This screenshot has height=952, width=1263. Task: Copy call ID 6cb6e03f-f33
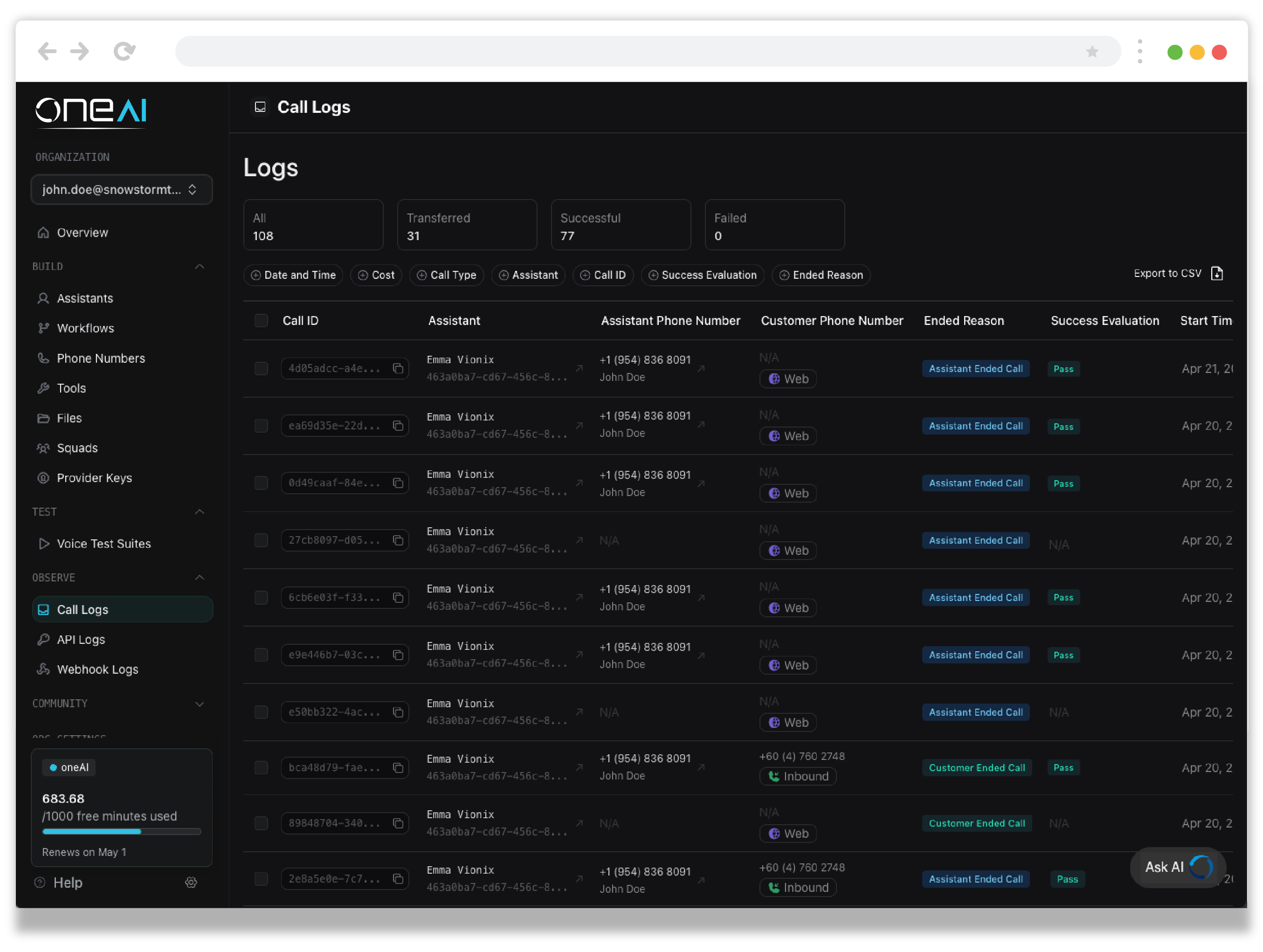tap(398, 597)
